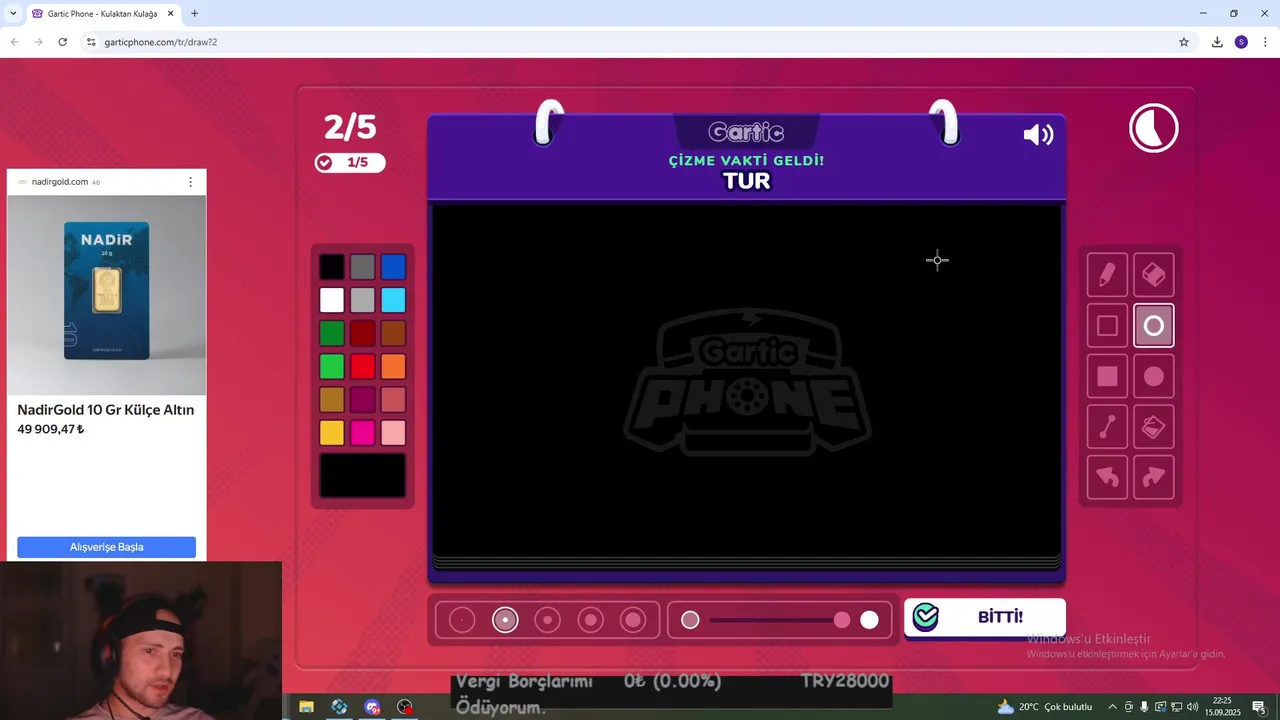The image size is (1280, 720).
Task: Click on the black drawing canvas
Action: pyautogui.click(x=746, y=380)
